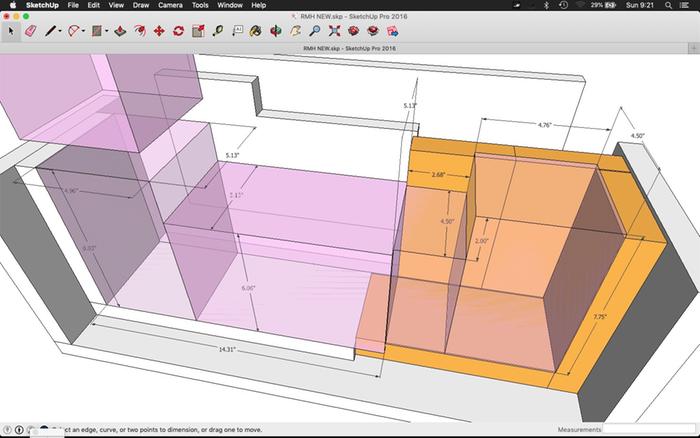Click the add scene tab plus button
The height and width of the screenshot is (438, 700).
[693, 48]
